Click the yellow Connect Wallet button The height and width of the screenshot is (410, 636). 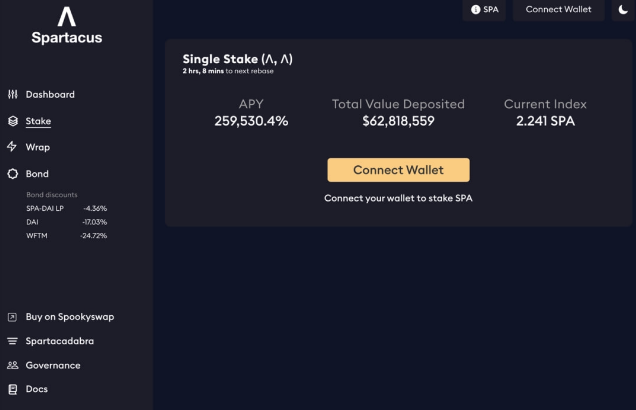[398, 170]
